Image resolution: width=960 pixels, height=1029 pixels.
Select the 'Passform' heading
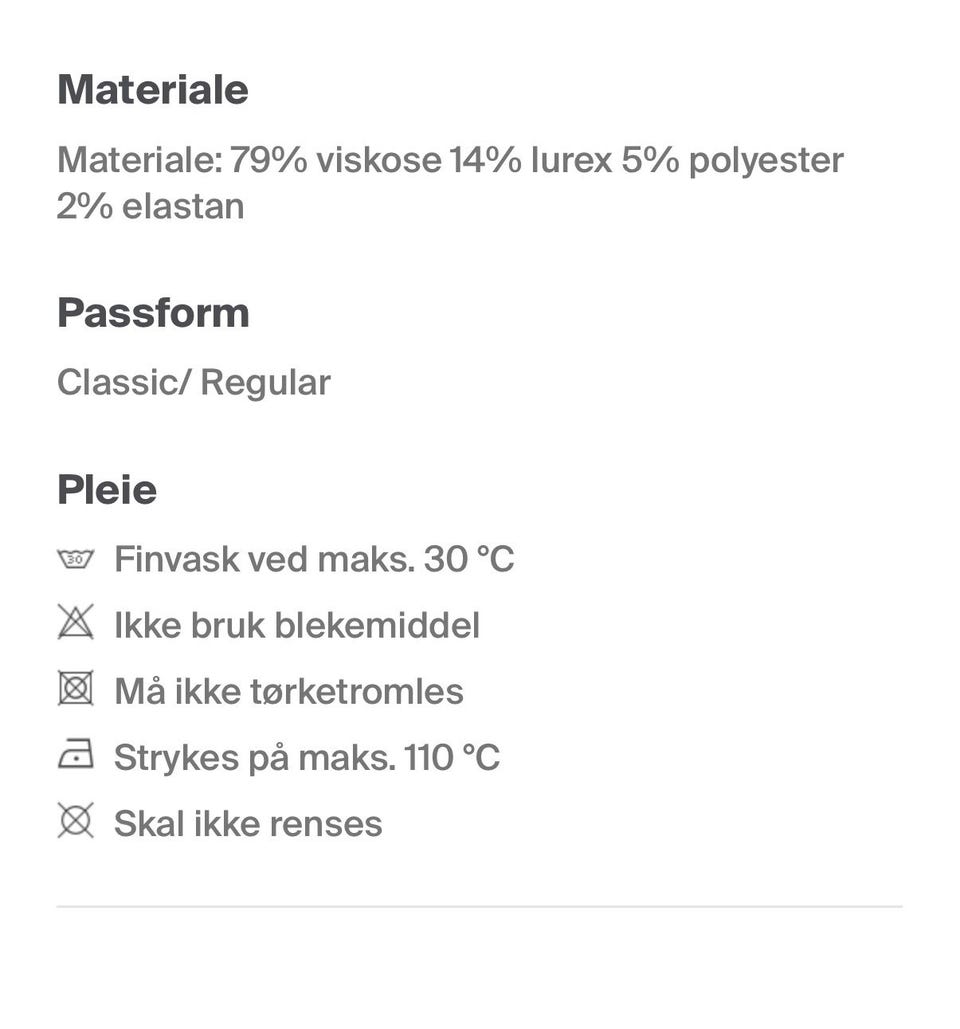153,313
